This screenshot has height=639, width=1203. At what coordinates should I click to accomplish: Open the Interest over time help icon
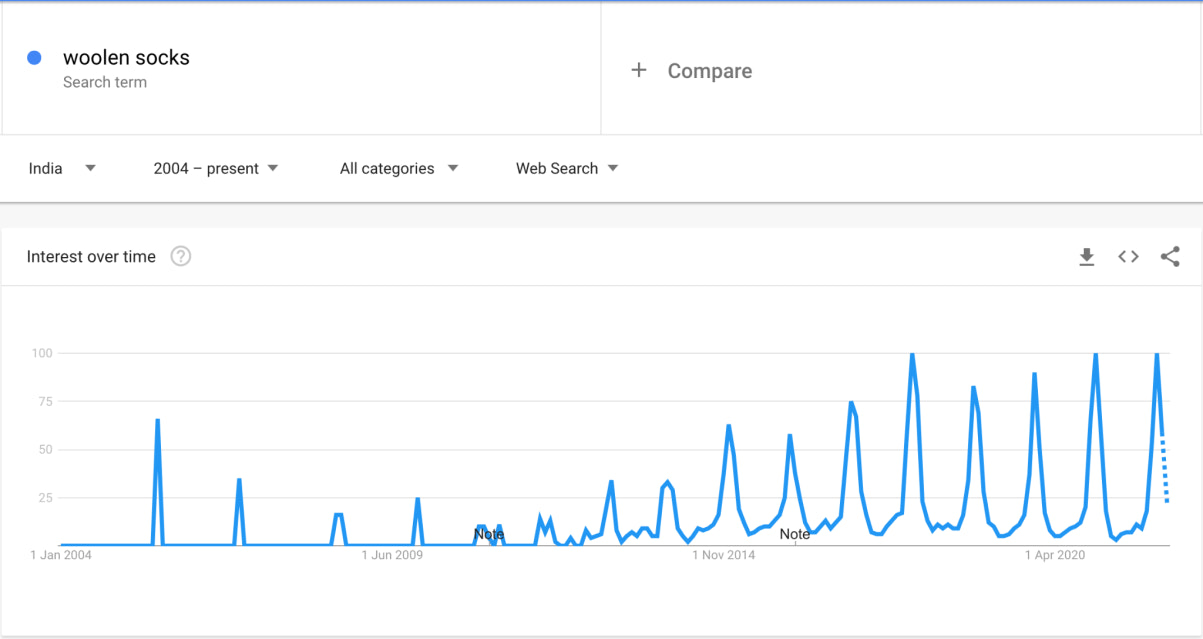(181, 257)
